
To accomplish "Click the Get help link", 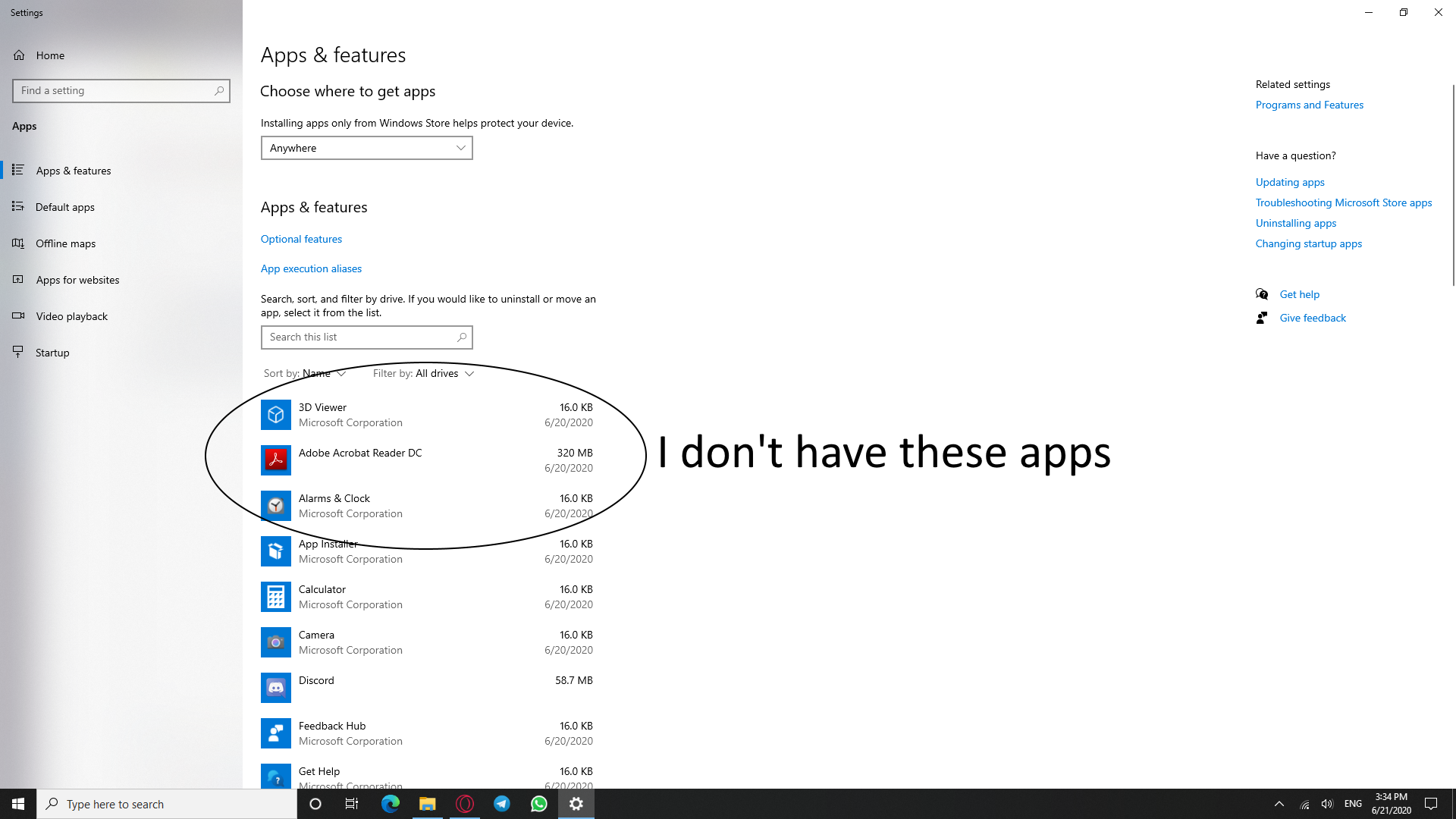I will (1299, 294).
